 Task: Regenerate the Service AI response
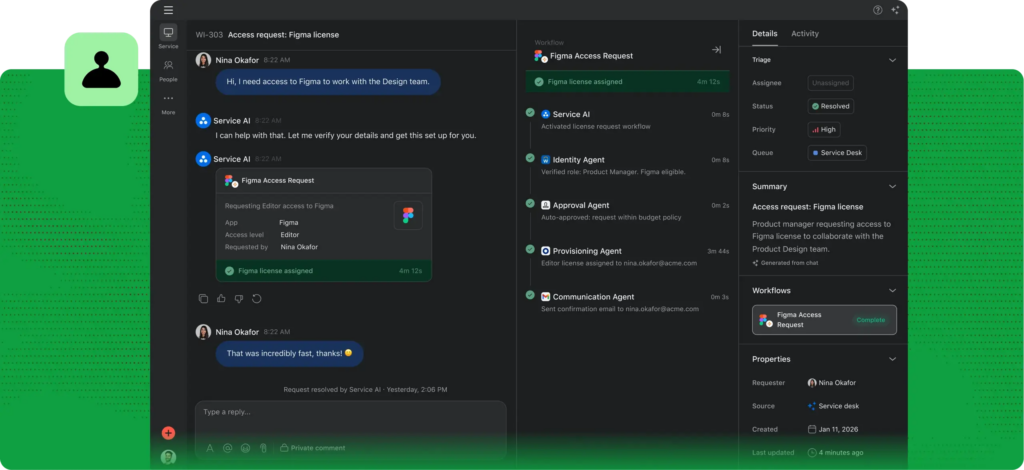pos(257,298)
